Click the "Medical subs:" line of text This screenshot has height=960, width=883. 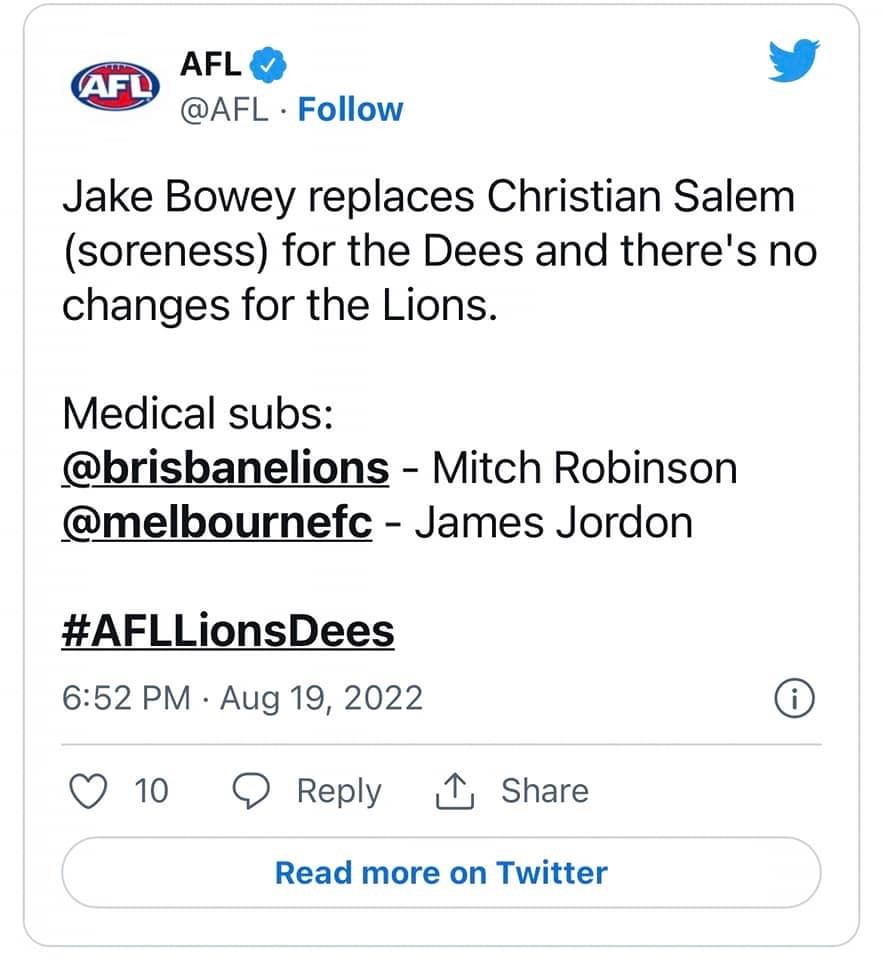click(197, 412)
